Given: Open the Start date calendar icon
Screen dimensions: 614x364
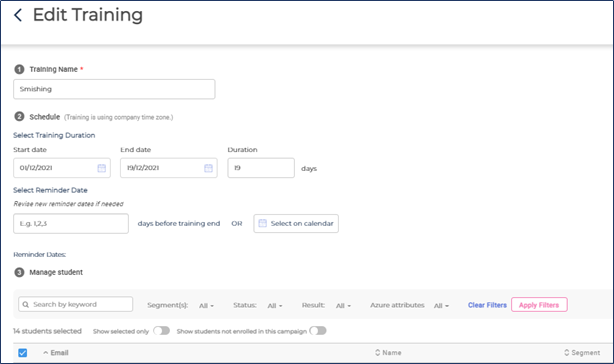Looking at the screenshot, I should pos(101,168).
